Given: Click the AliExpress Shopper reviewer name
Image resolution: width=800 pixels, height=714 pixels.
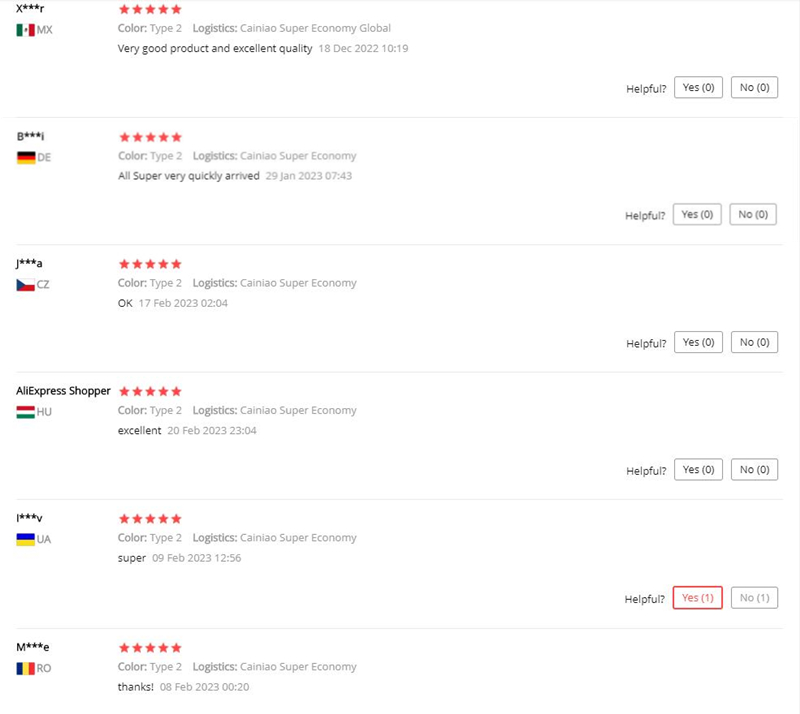Looking at the screenshot, I should 63,391.
